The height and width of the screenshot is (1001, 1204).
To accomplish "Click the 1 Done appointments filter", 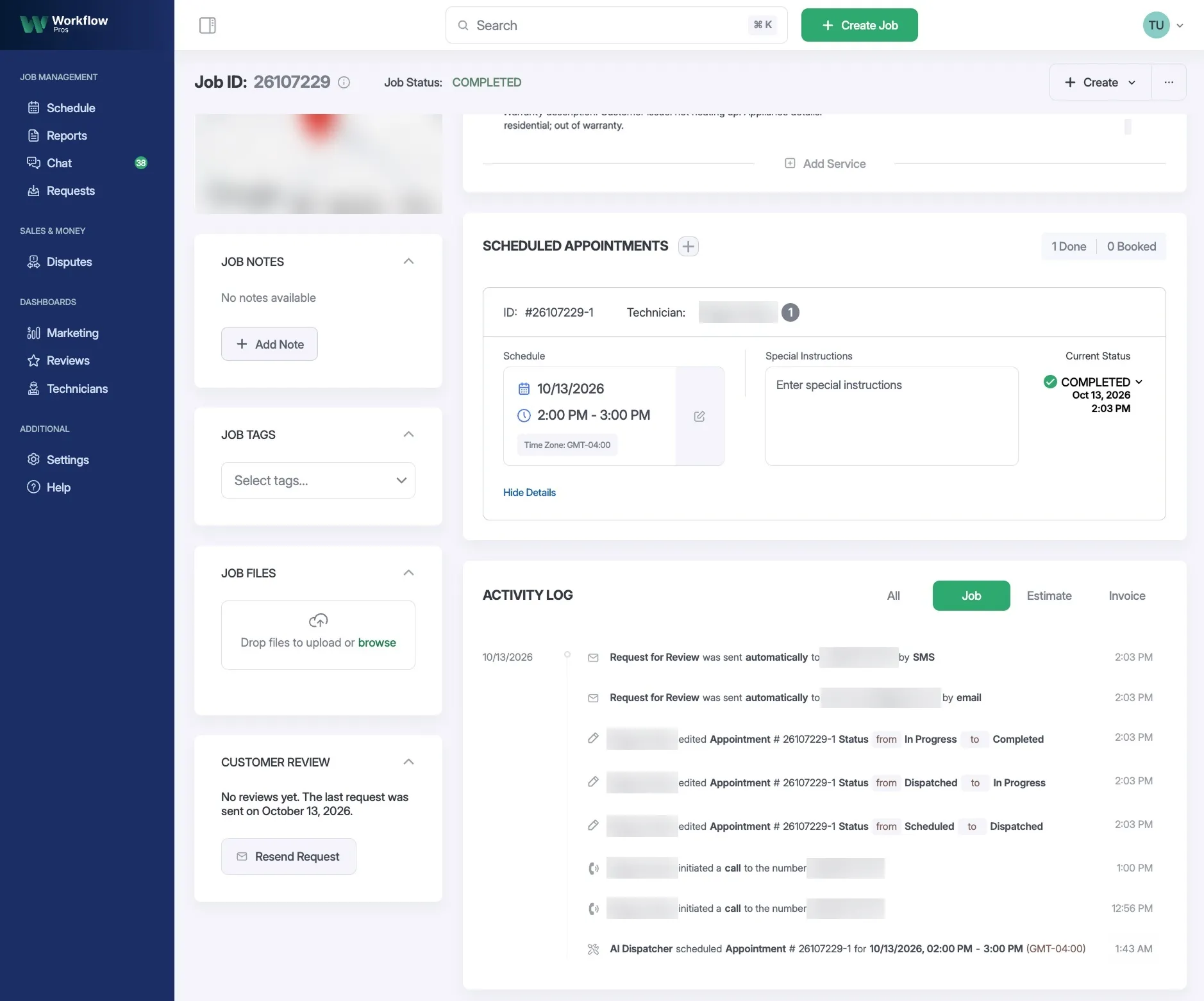I will pyautogui.click(x=1069, y=247).
